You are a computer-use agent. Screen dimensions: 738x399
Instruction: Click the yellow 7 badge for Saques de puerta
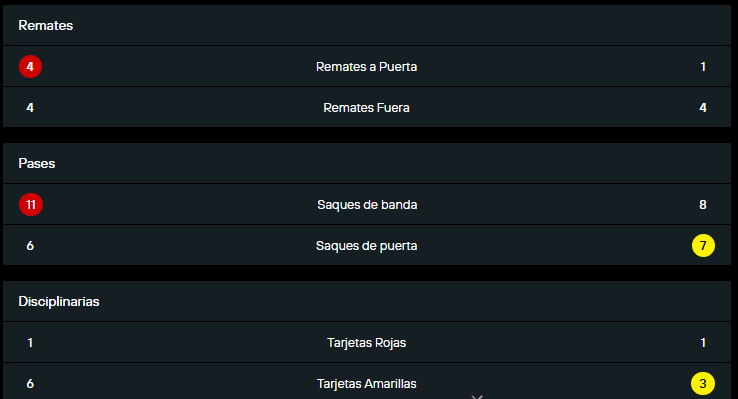click(703, 246)
